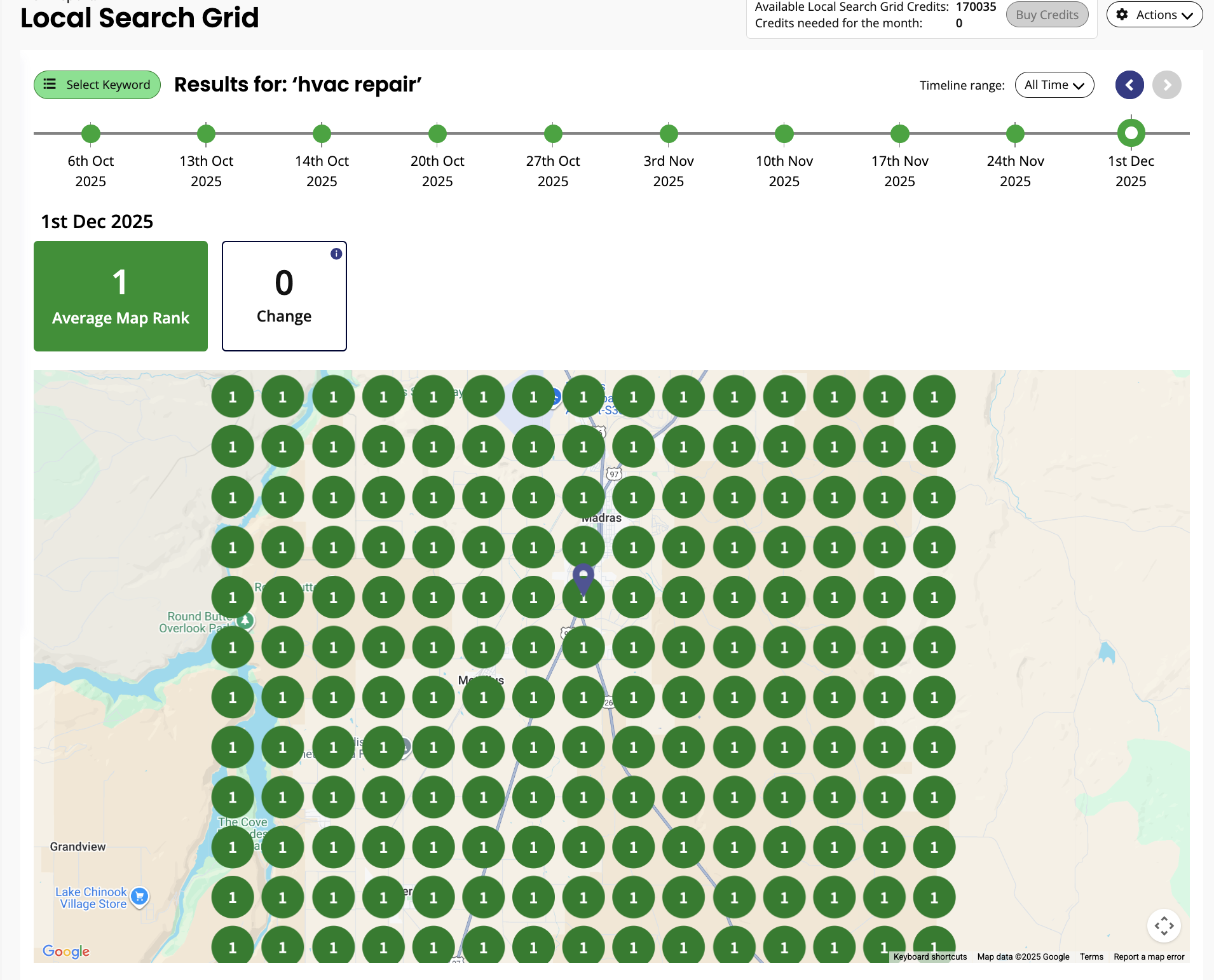Viewport: 1214px width, 980px height.
Task: Expand the All Time timeline range dropdown
Action: tap(1054, 85)
